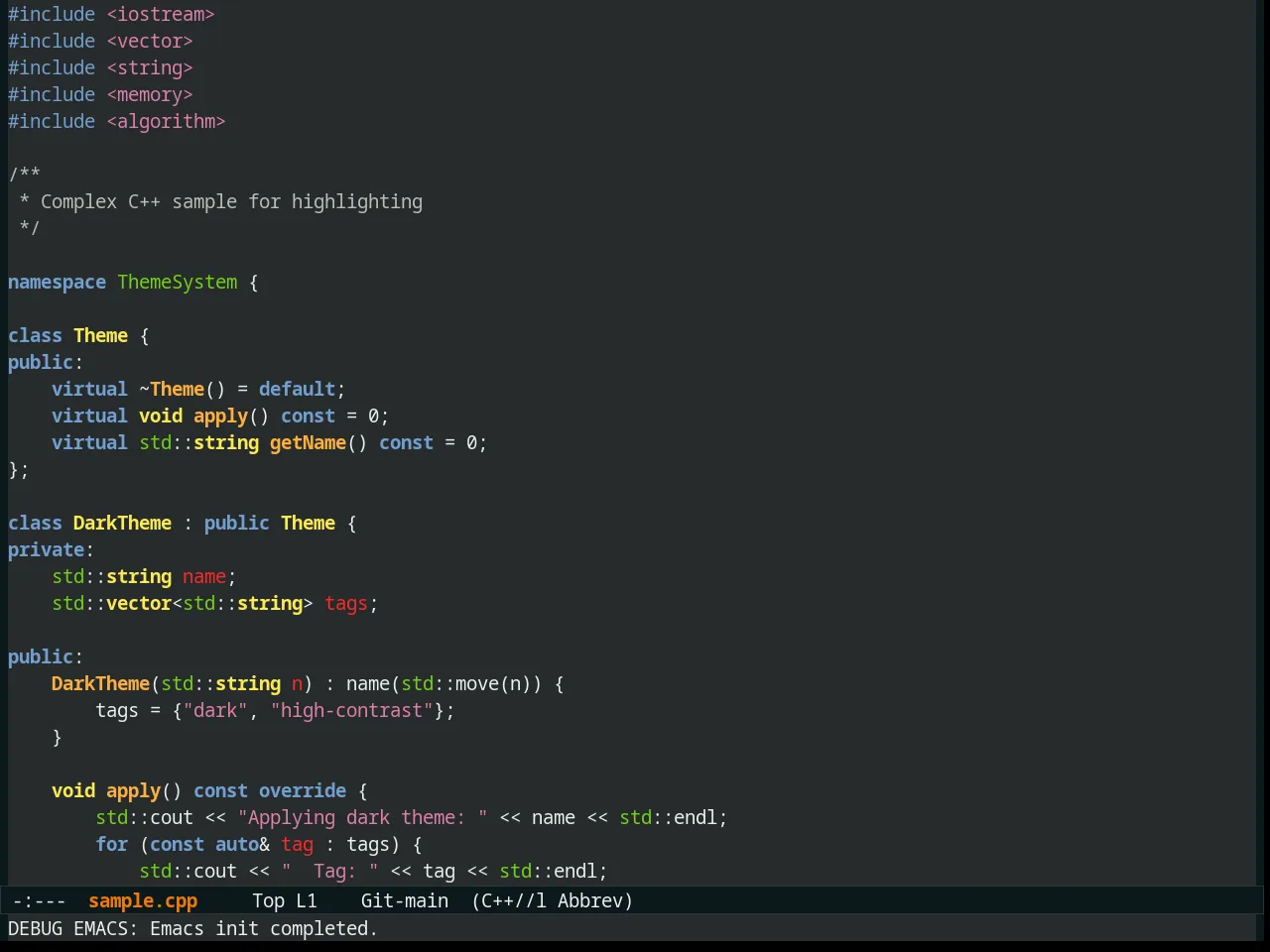Click the closing '};' of class Theme

point(19,469)
